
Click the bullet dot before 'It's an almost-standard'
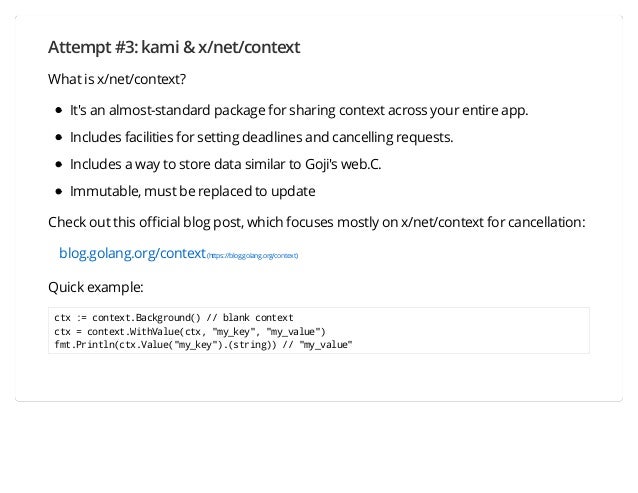pos(59,110)
